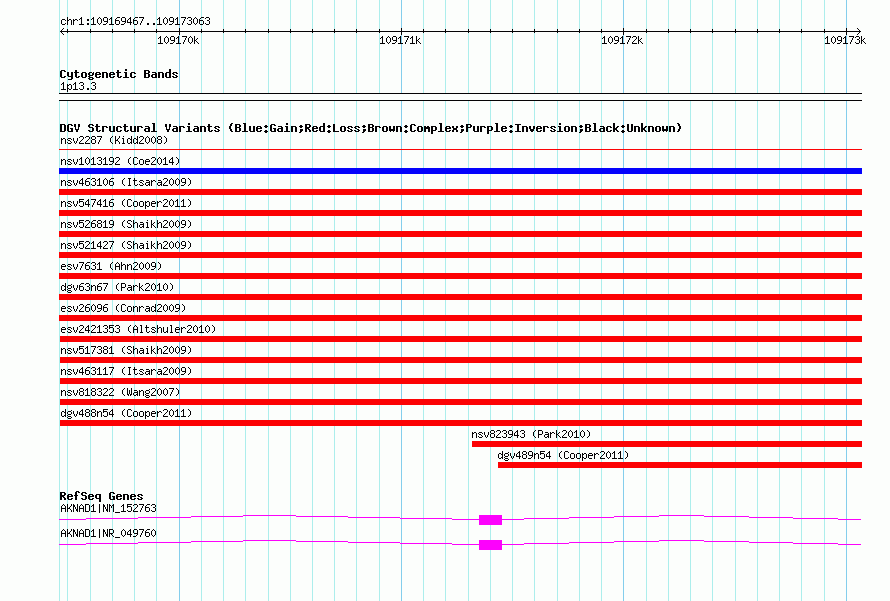
Task: Select the nsv2287 (Kidd2008) thin red line
Action: (x=460, y=149)
